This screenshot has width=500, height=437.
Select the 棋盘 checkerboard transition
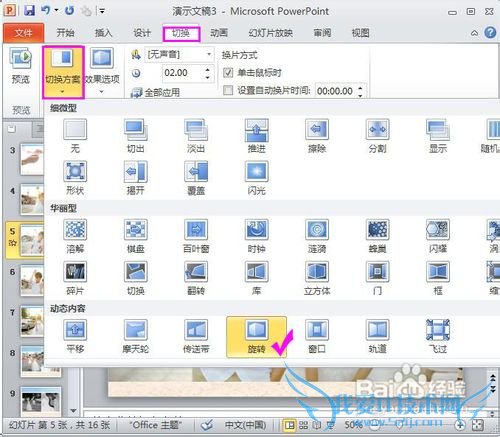(136, 237)
